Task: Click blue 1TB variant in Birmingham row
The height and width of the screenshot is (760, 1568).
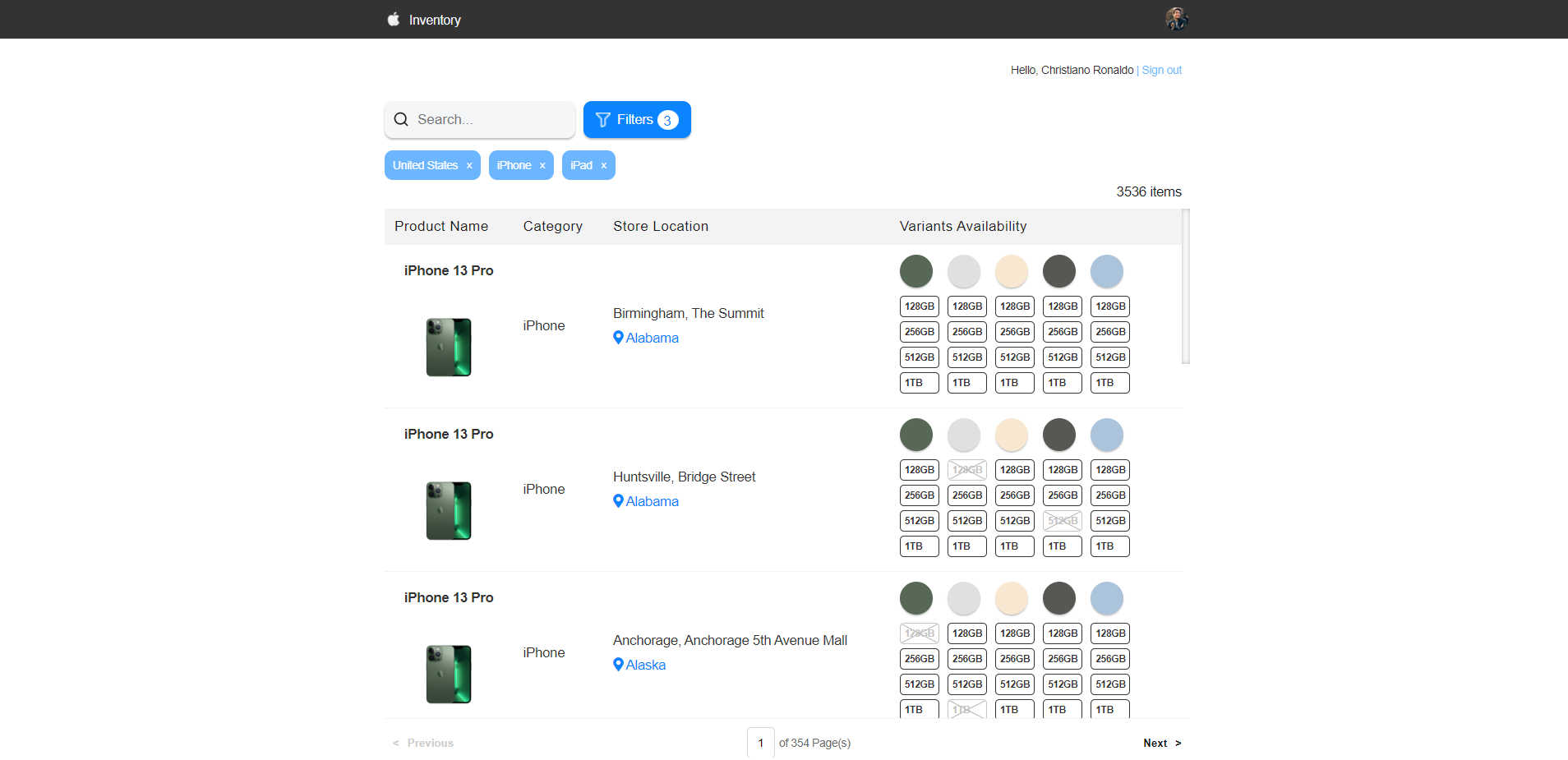Action: [1110, 383]
